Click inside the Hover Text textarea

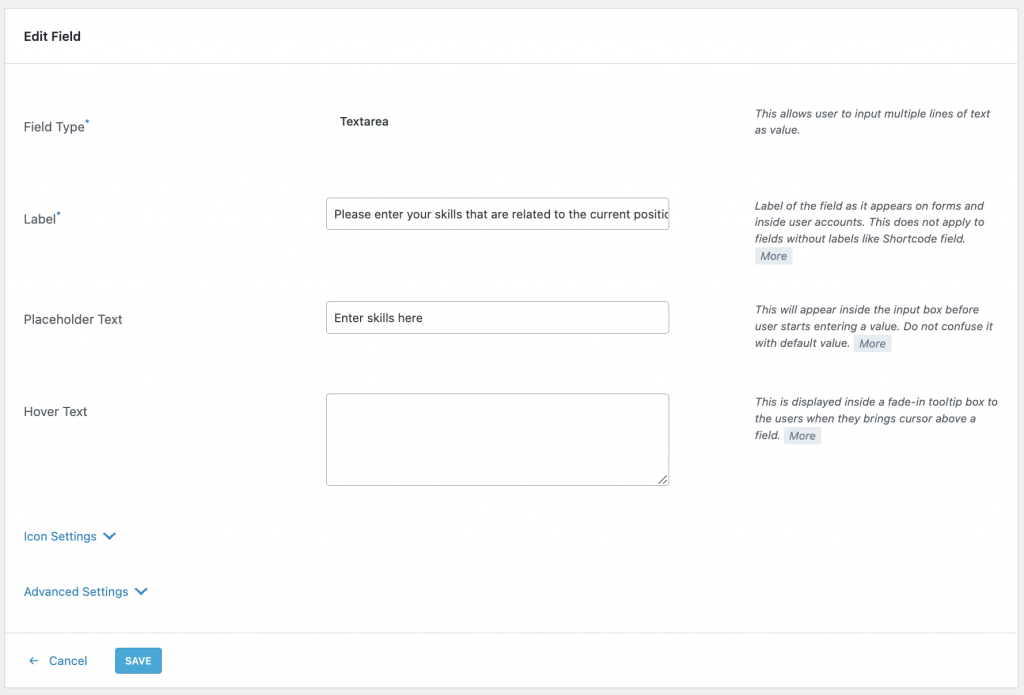(x=497, y=438)
